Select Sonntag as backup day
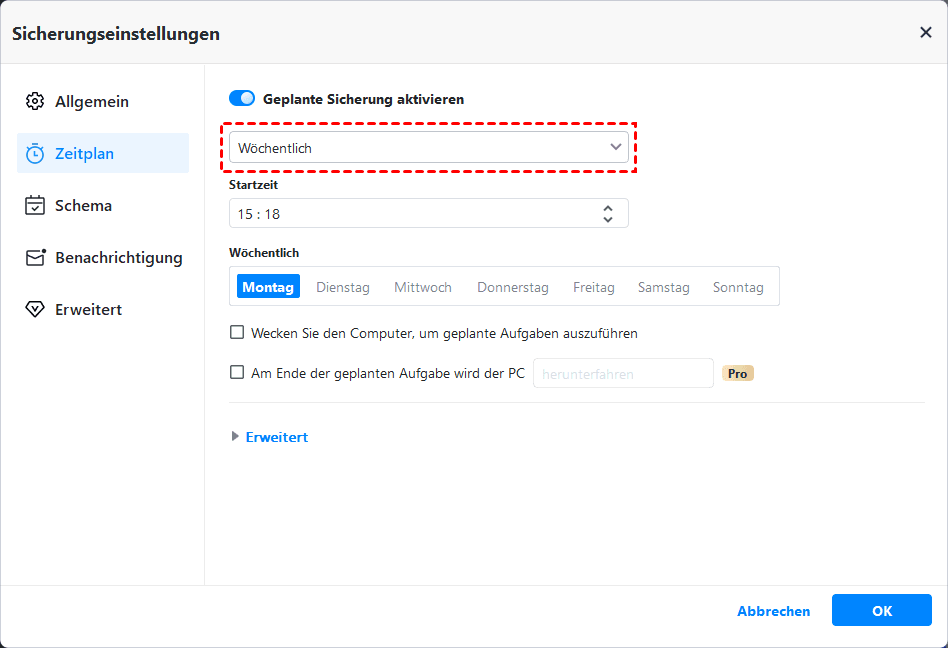Screen dimensions: 948x648 click(738, 287)
